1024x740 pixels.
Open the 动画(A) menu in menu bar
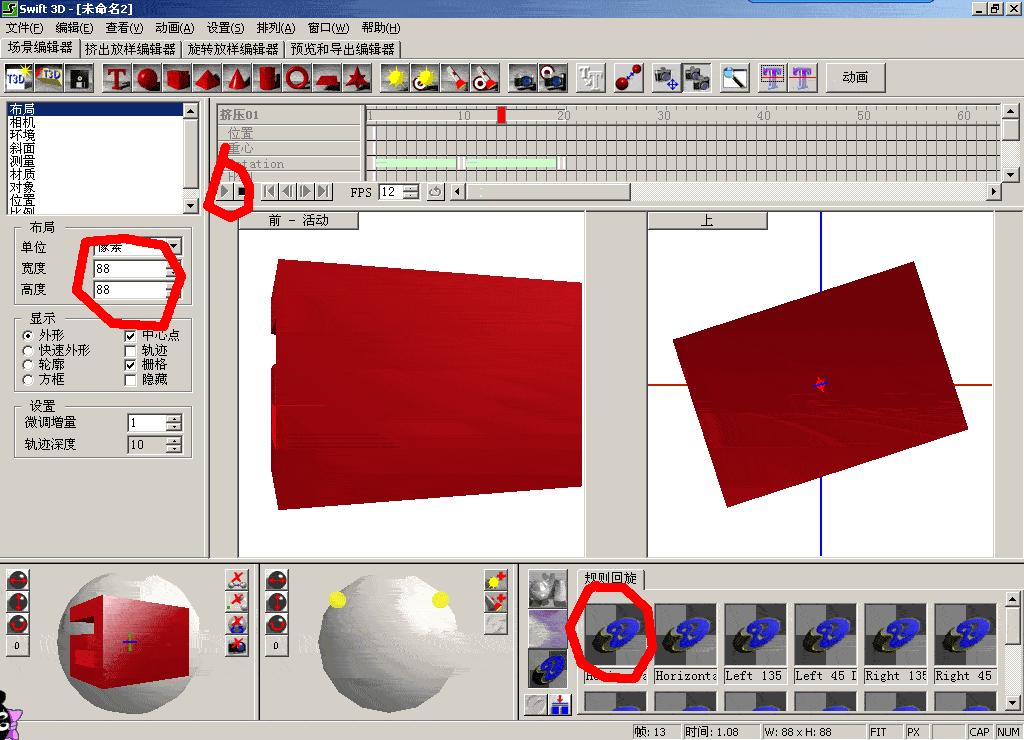(x=174, y=28)
